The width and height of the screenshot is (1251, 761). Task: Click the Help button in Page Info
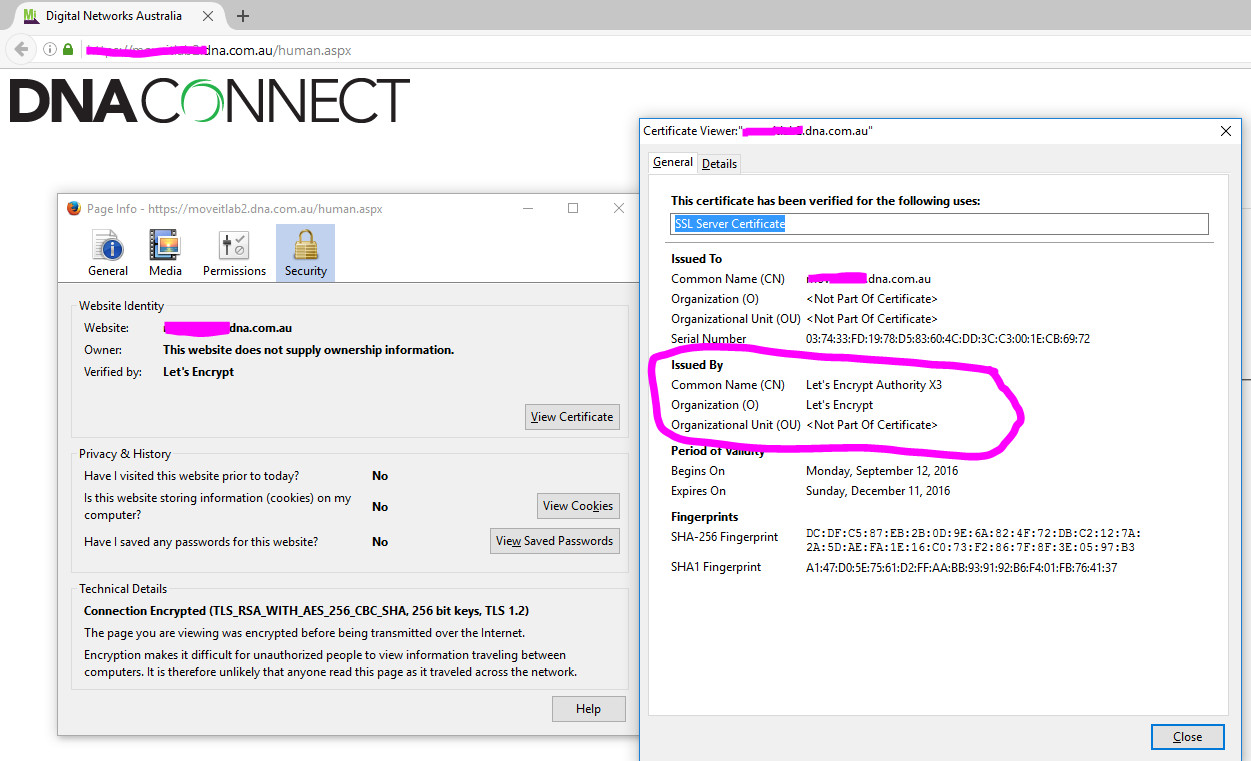point(589,709)
